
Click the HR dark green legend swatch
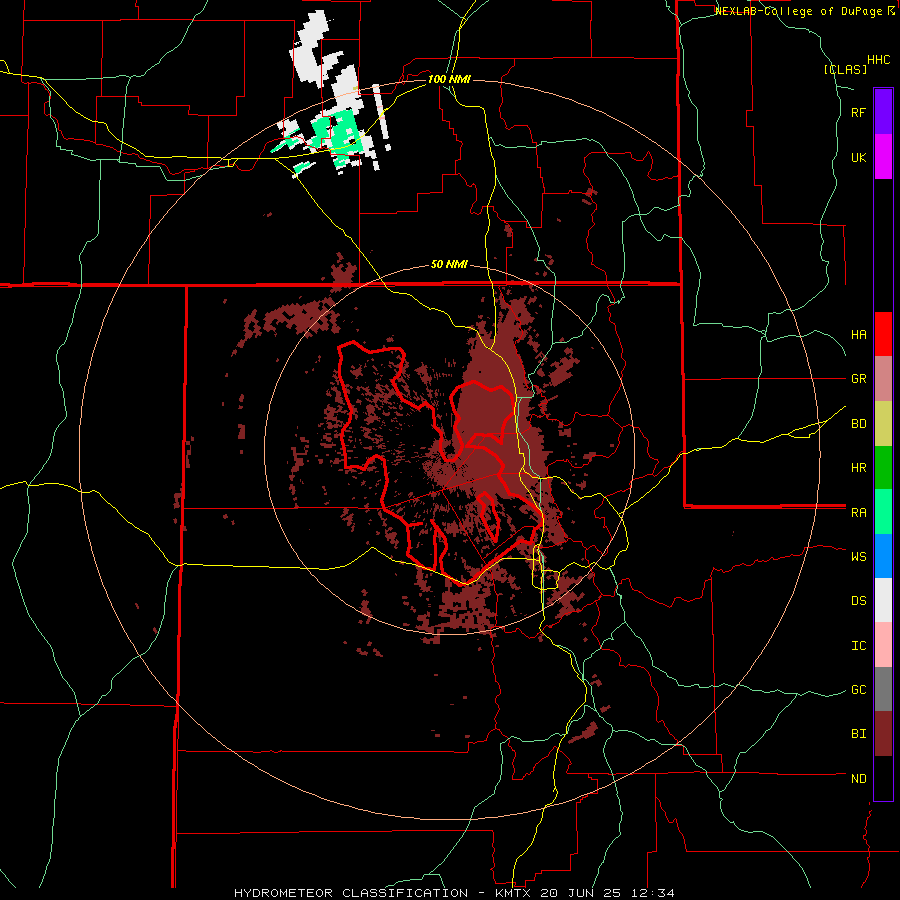(883, 468)
